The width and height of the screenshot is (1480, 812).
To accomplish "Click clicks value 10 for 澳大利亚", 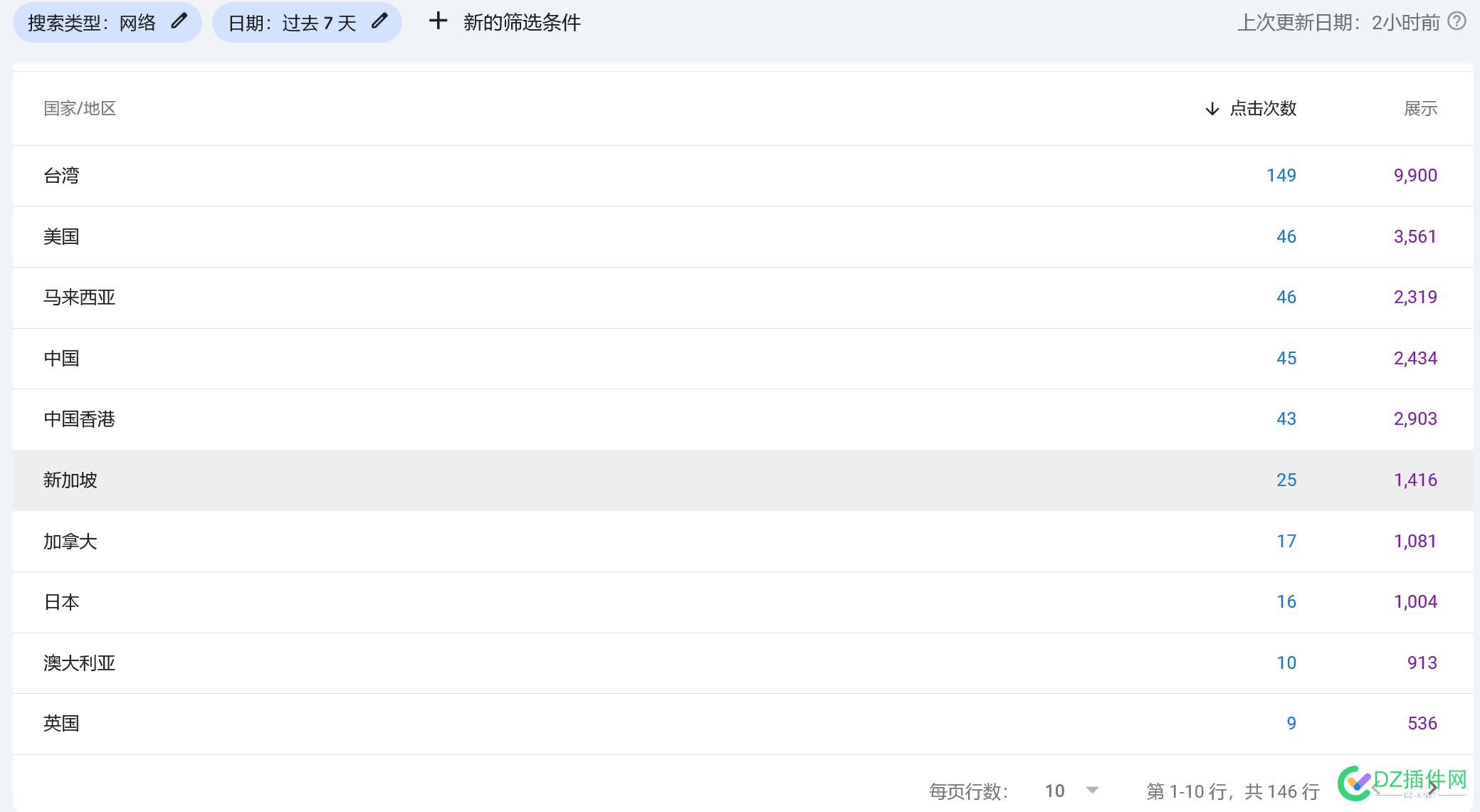I will (1286, 663).
